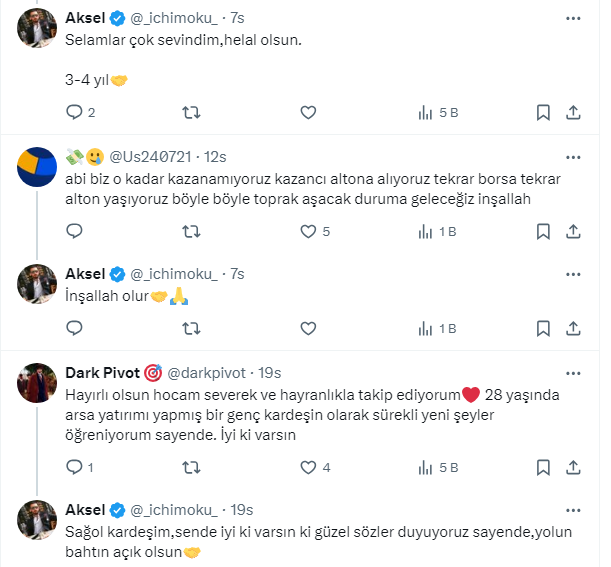Screen dimensions: 611x567
Task: Open more options on Aksel's "İnşallah olur" tweet
Action: [573, 273]
